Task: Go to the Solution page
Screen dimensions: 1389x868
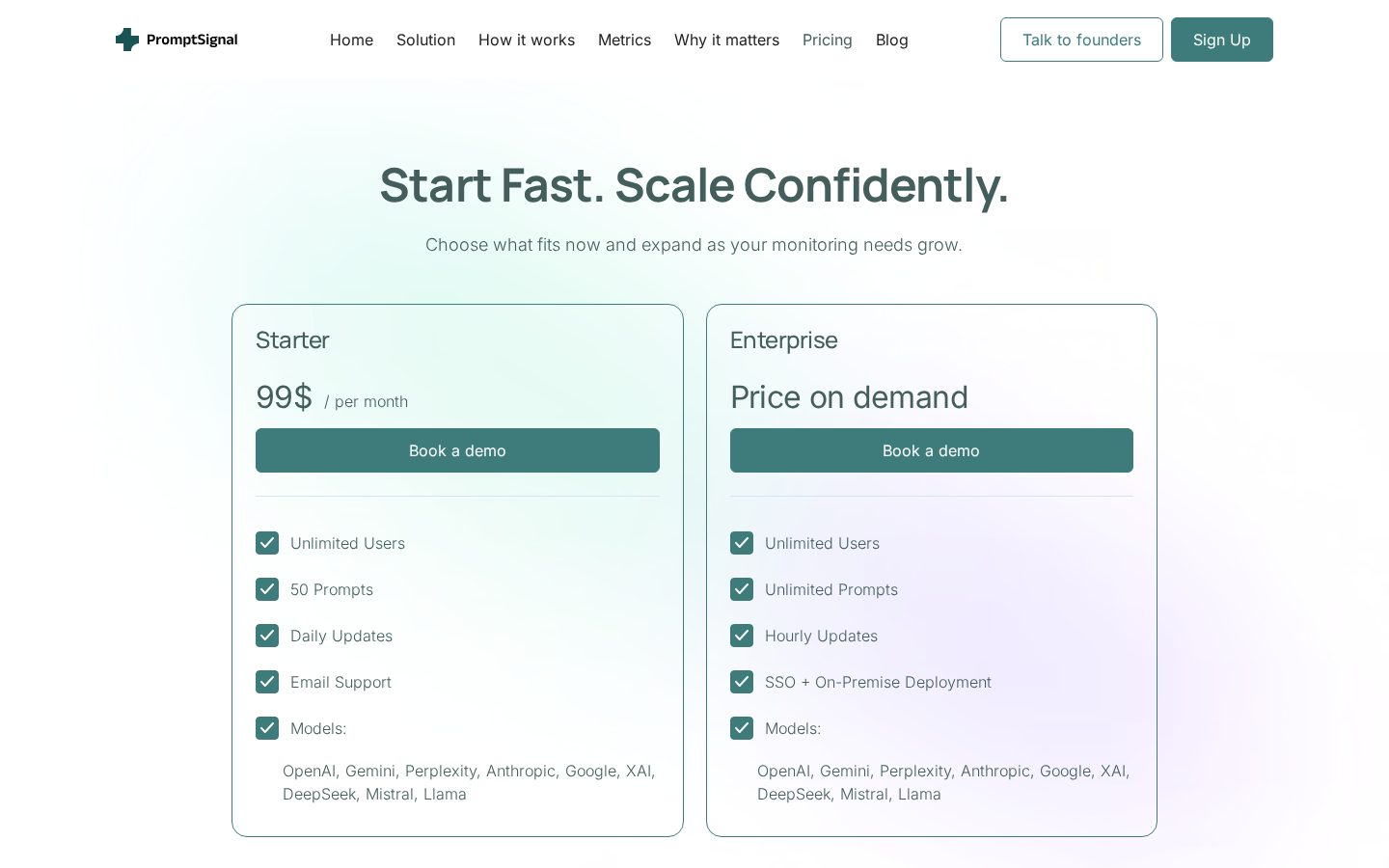Action: tap(425, 40)
